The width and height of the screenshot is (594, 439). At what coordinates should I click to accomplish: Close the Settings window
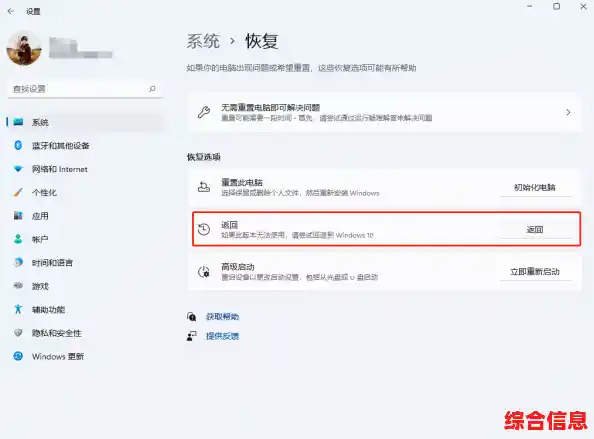(583, 6)
